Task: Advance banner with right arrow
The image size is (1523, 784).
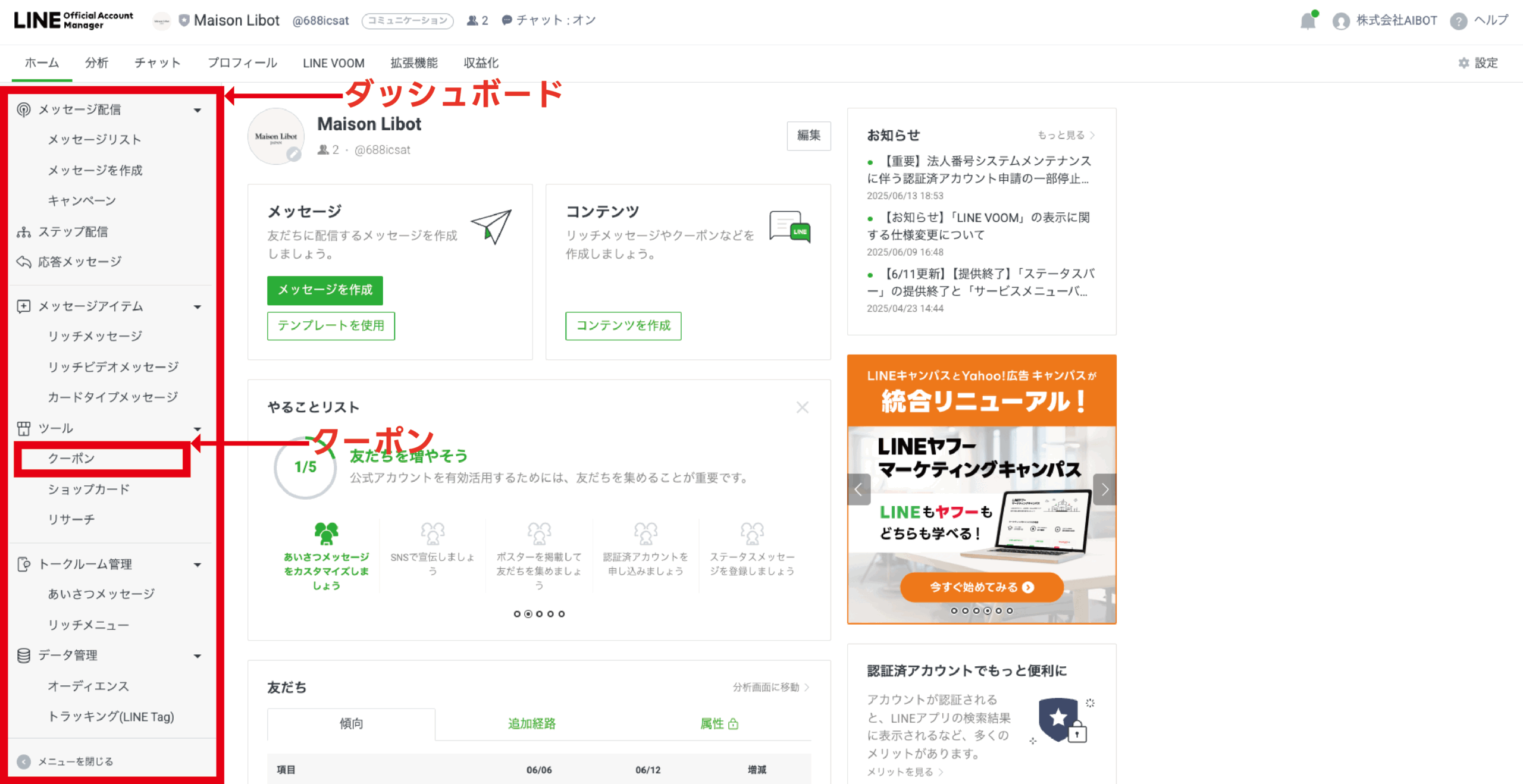Action: (x=1105, y=490)
